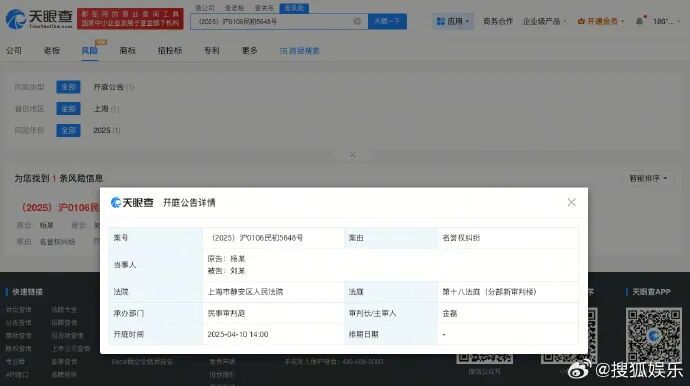Click the 民事审判庭 department value
Image resolution: width=690 pixels, height=386 pixels.
pyautogui.click(x=226, y=313)
